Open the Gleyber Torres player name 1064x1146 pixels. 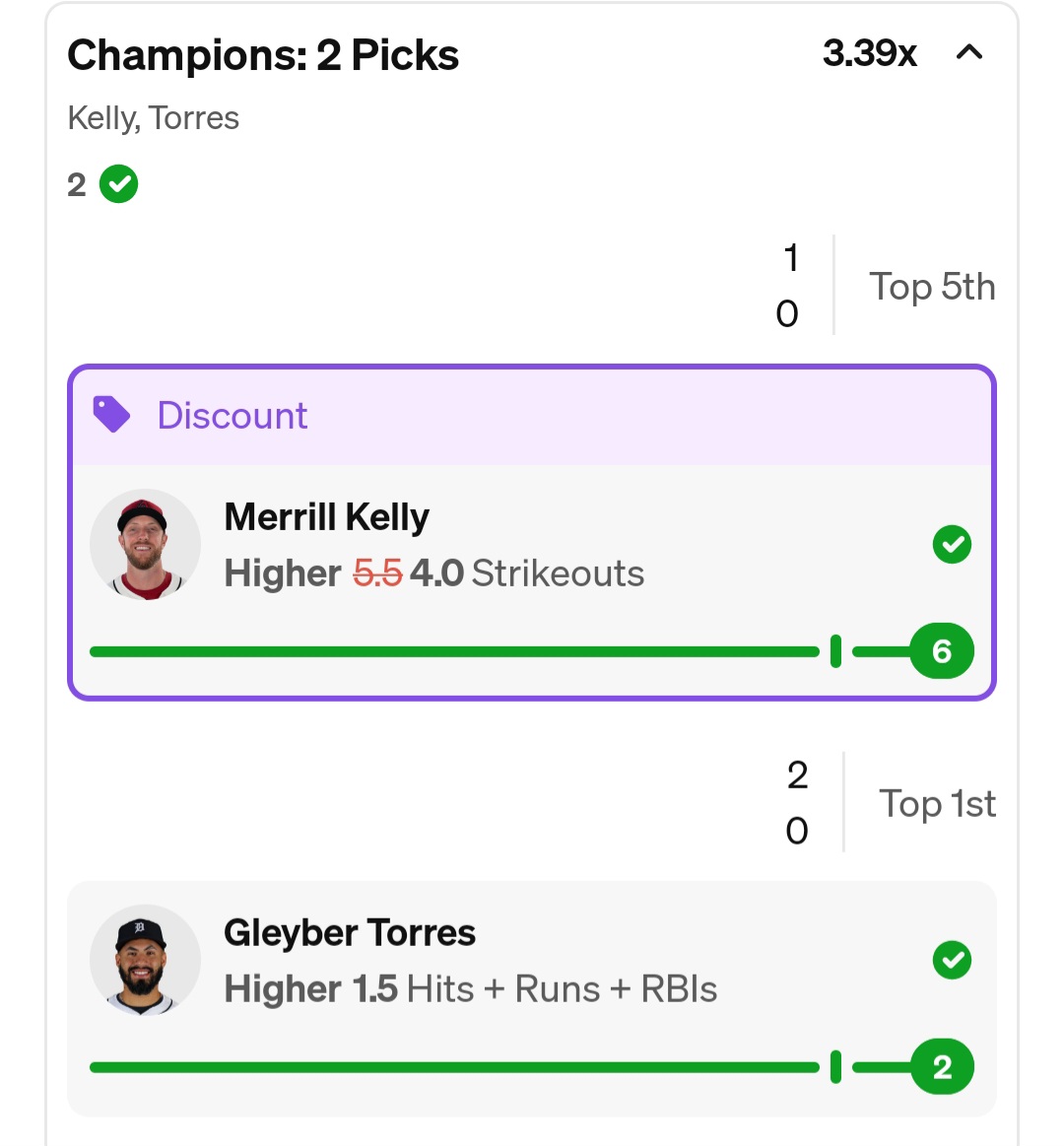[350, 933]
